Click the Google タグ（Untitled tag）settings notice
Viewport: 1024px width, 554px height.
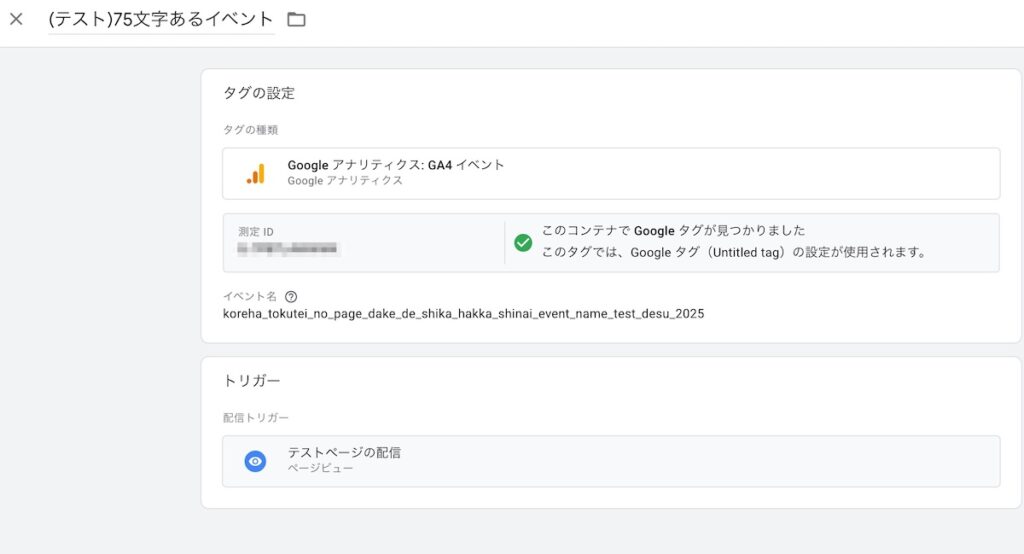point(733,253)
